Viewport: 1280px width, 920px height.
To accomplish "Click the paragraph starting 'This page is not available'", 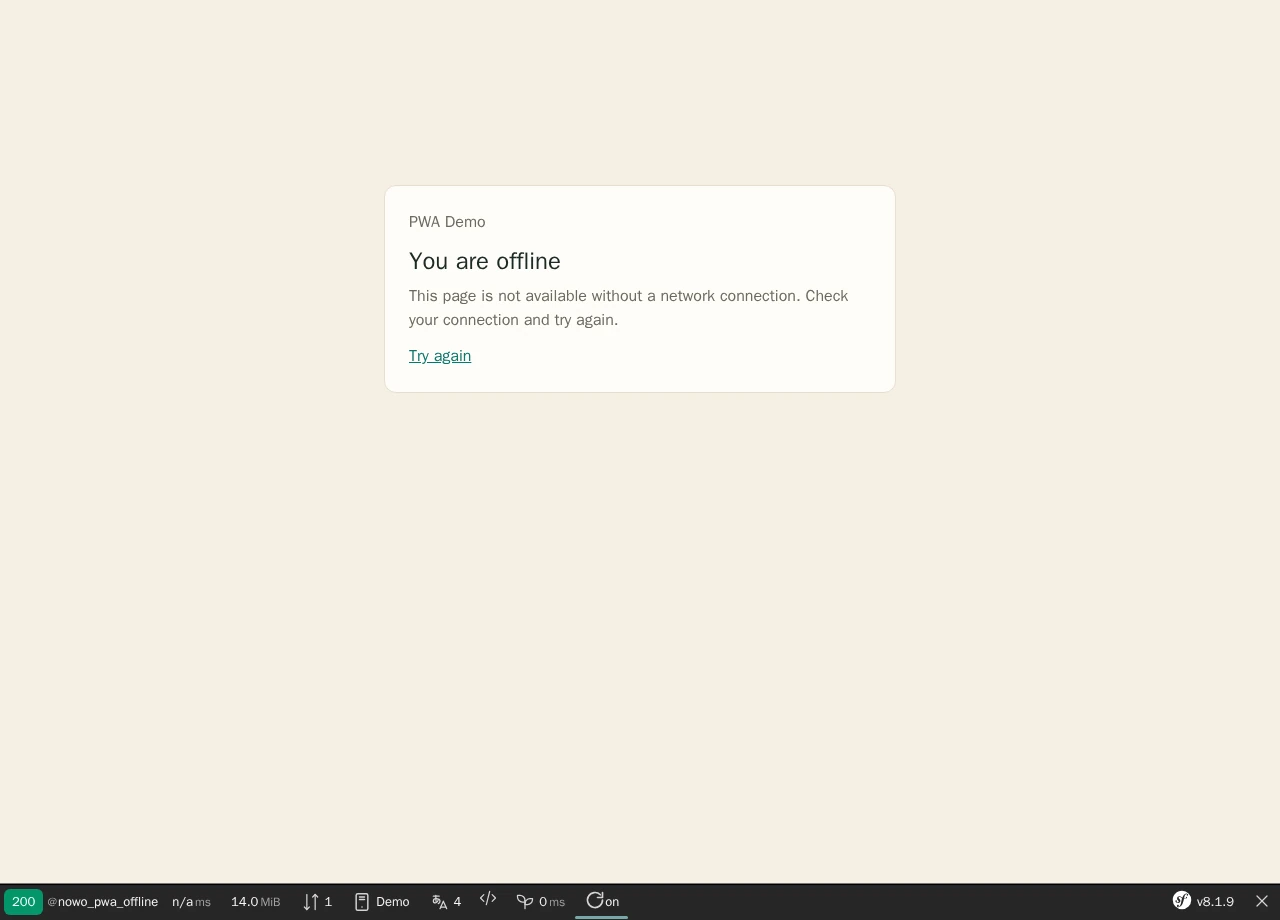I will [x=629, y=308].
